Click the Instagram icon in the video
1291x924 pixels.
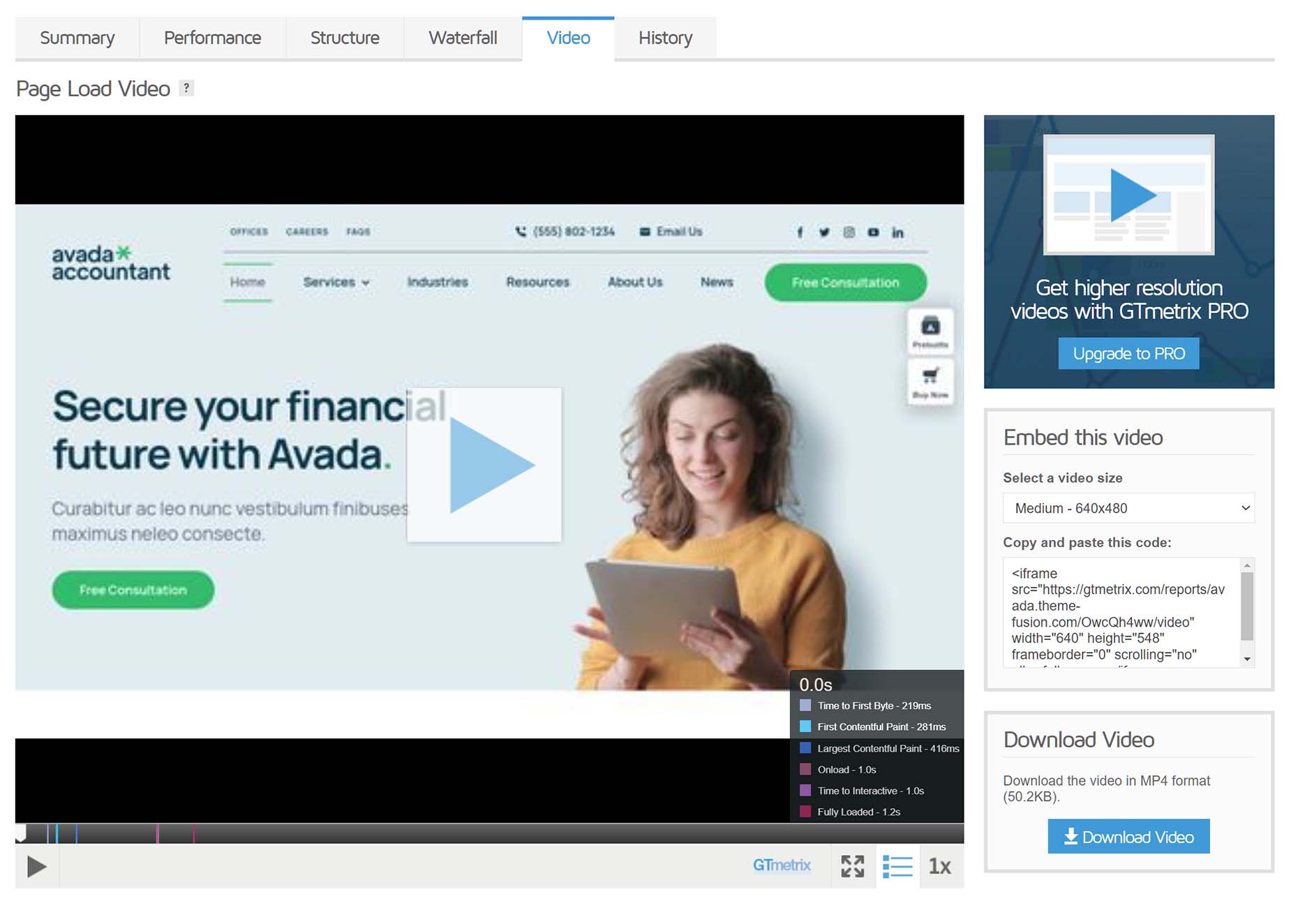[x=849, y=232]
